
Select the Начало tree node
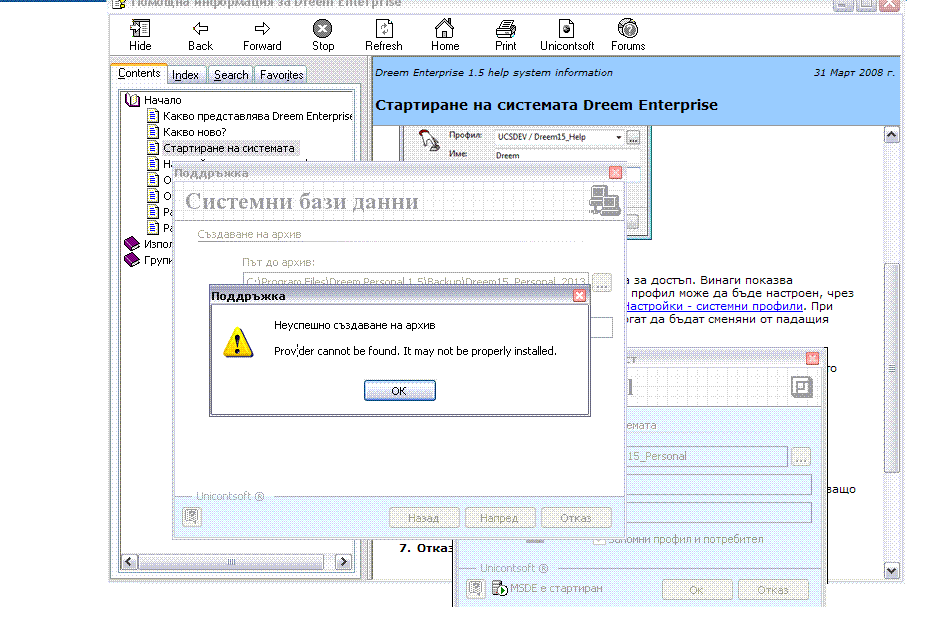pos(163,100)
